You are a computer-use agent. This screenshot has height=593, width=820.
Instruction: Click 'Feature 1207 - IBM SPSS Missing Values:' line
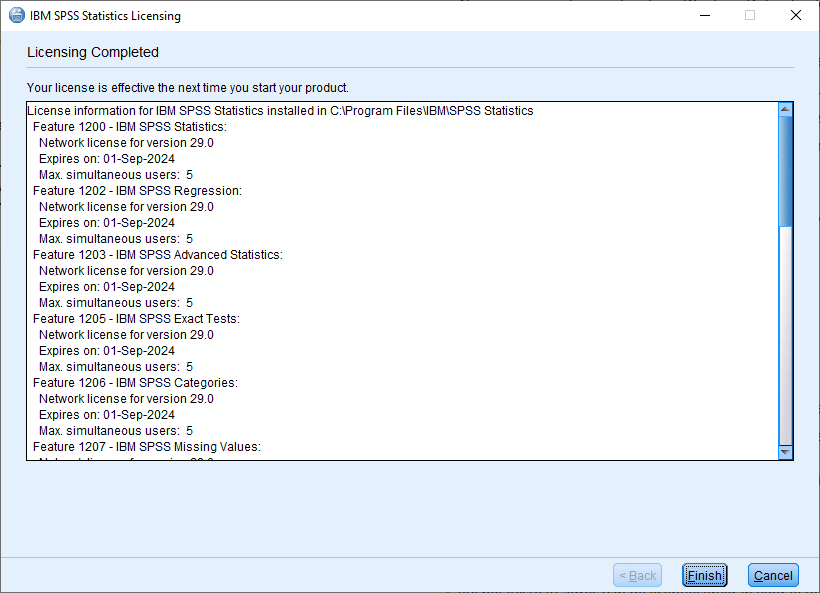[x=147, y=447]
